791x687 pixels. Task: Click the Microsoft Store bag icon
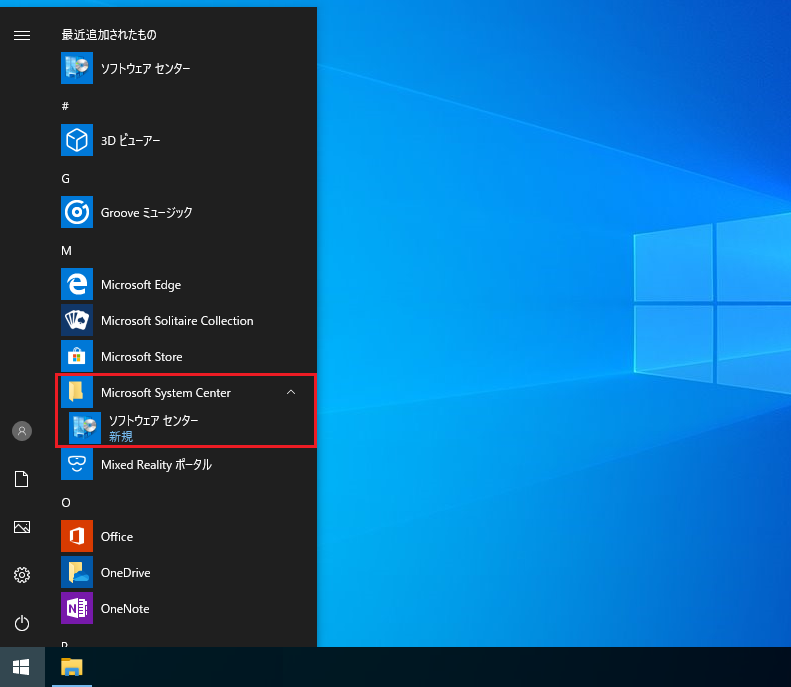tap(77, 356)
